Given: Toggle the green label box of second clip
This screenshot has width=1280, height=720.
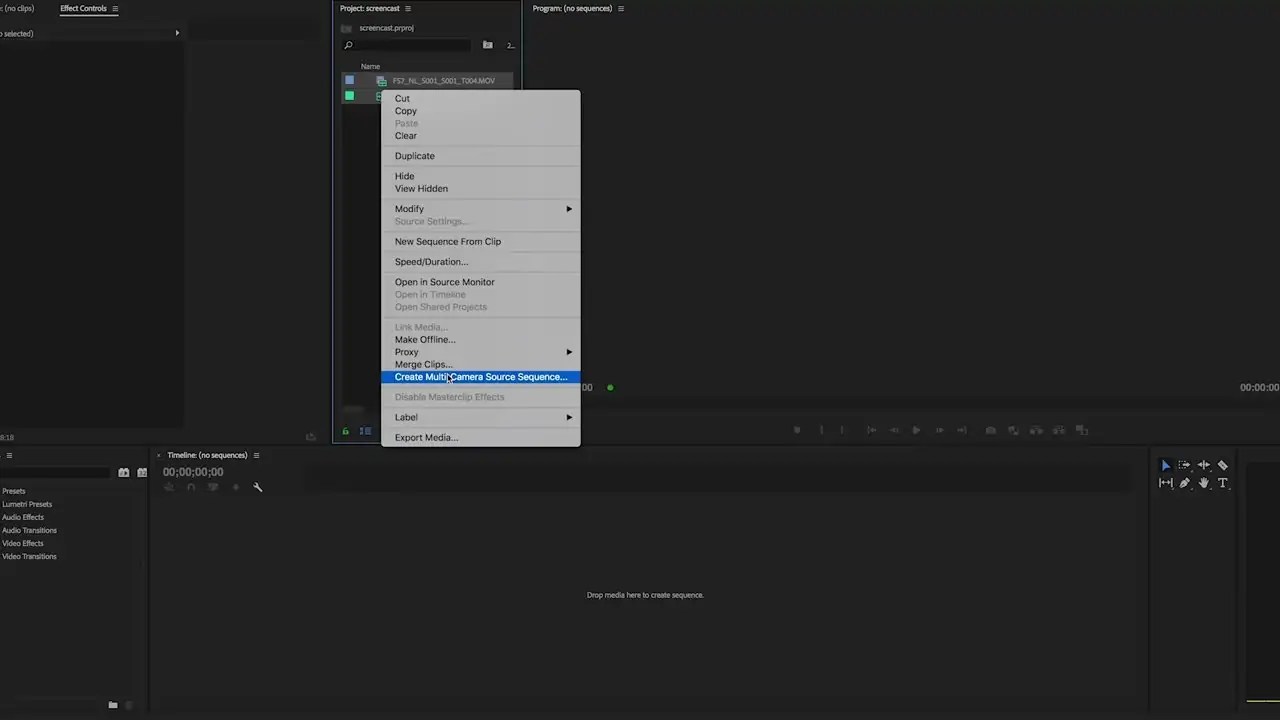Looking at the screenshot, I should pos(349,96).
